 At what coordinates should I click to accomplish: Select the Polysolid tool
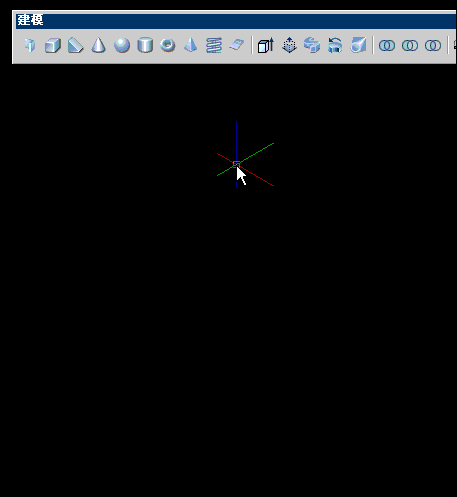point(30,45)
